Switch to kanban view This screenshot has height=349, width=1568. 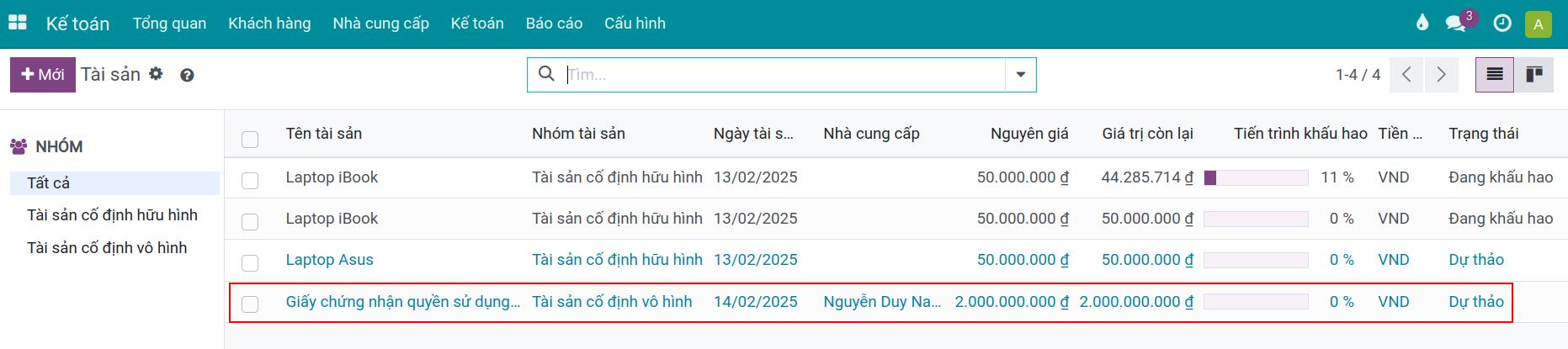[1533, 75]
